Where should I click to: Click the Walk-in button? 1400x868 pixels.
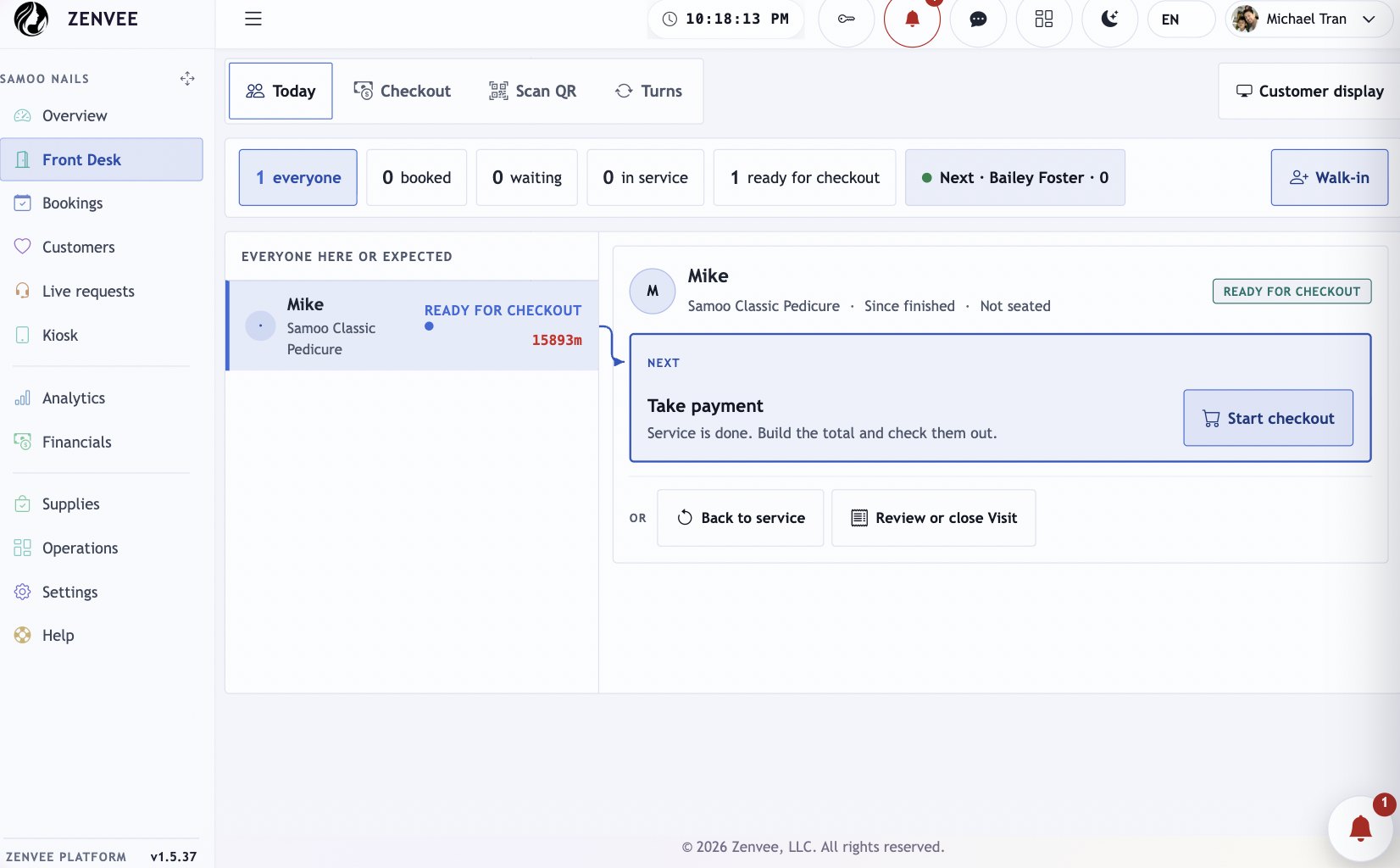coord(1329,177)
